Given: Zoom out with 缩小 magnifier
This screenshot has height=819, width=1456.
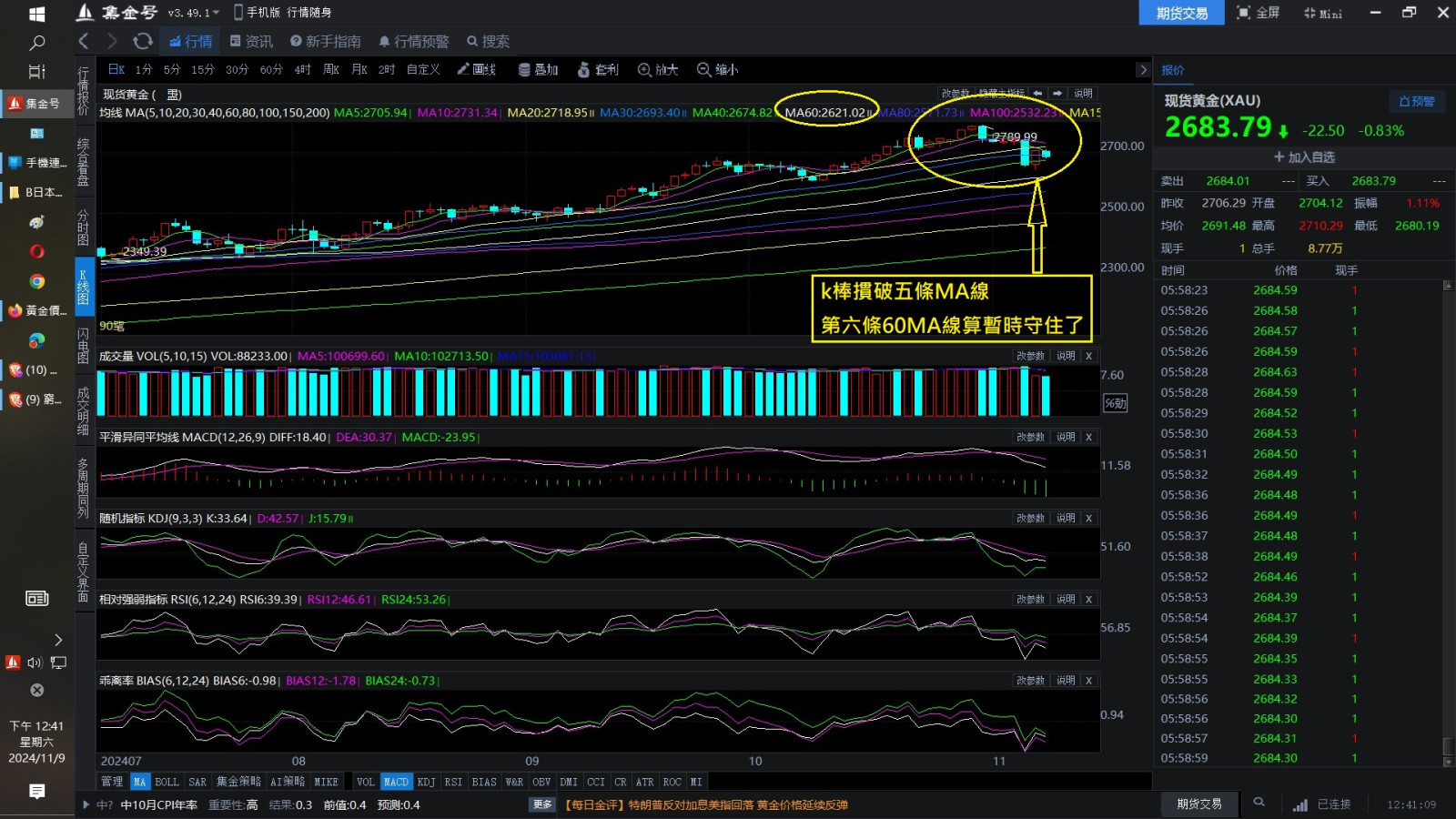Looking at the screenshot, I should click(x=717, y=69).
